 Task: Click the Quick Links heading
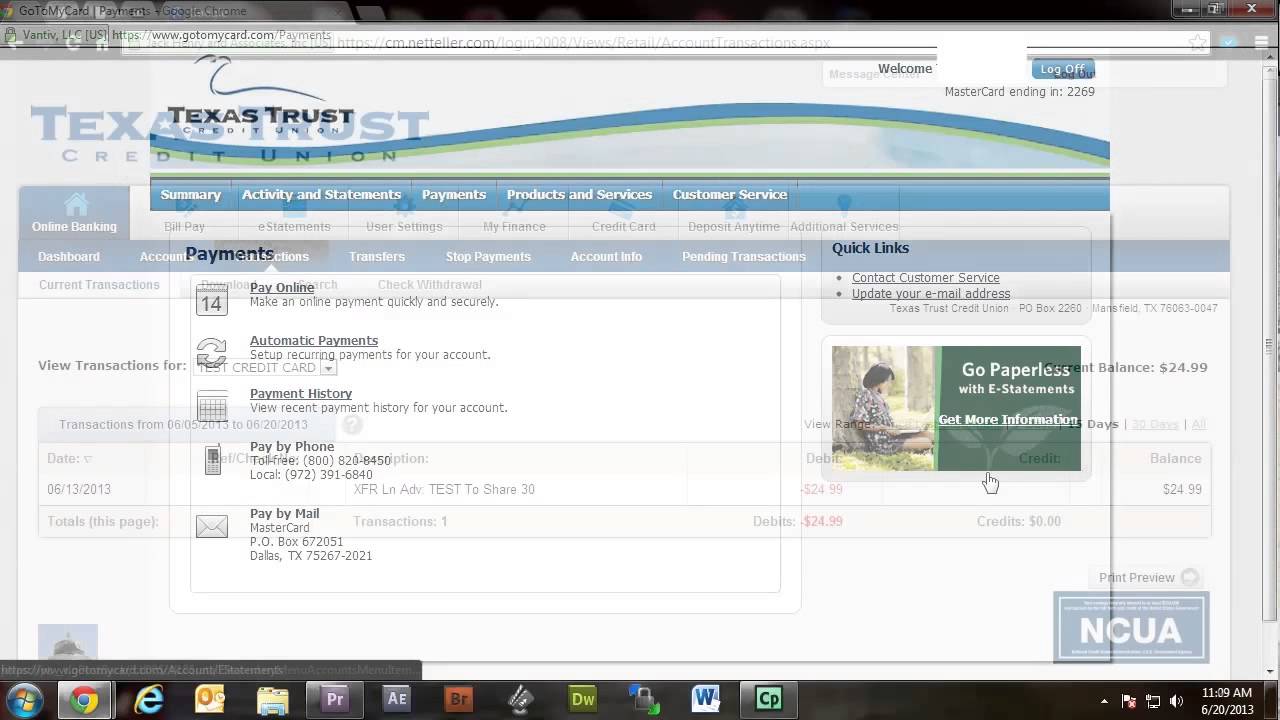pyautogui.click(x=871, y=248)
